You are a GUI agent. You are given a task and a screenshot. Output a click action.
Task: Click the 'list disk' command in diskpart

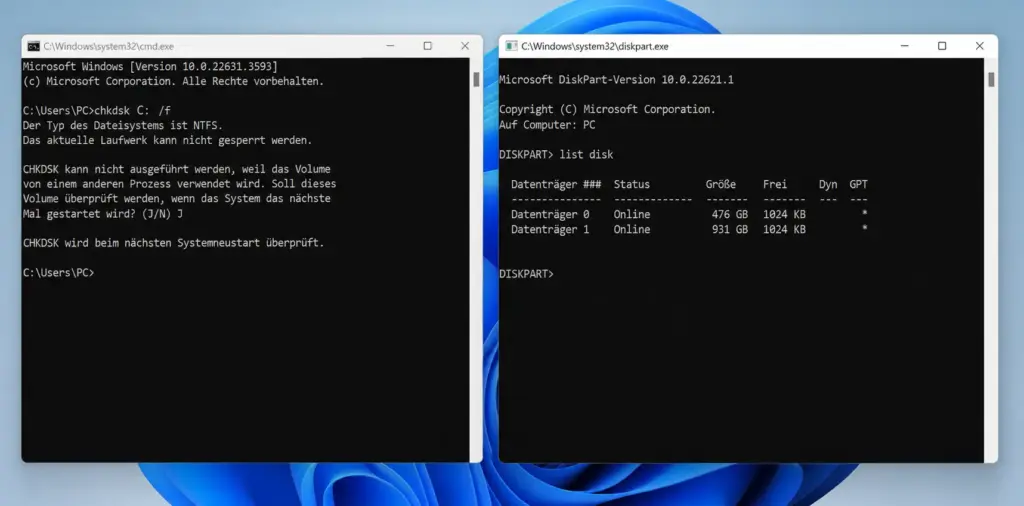click(x=586, y=155)
